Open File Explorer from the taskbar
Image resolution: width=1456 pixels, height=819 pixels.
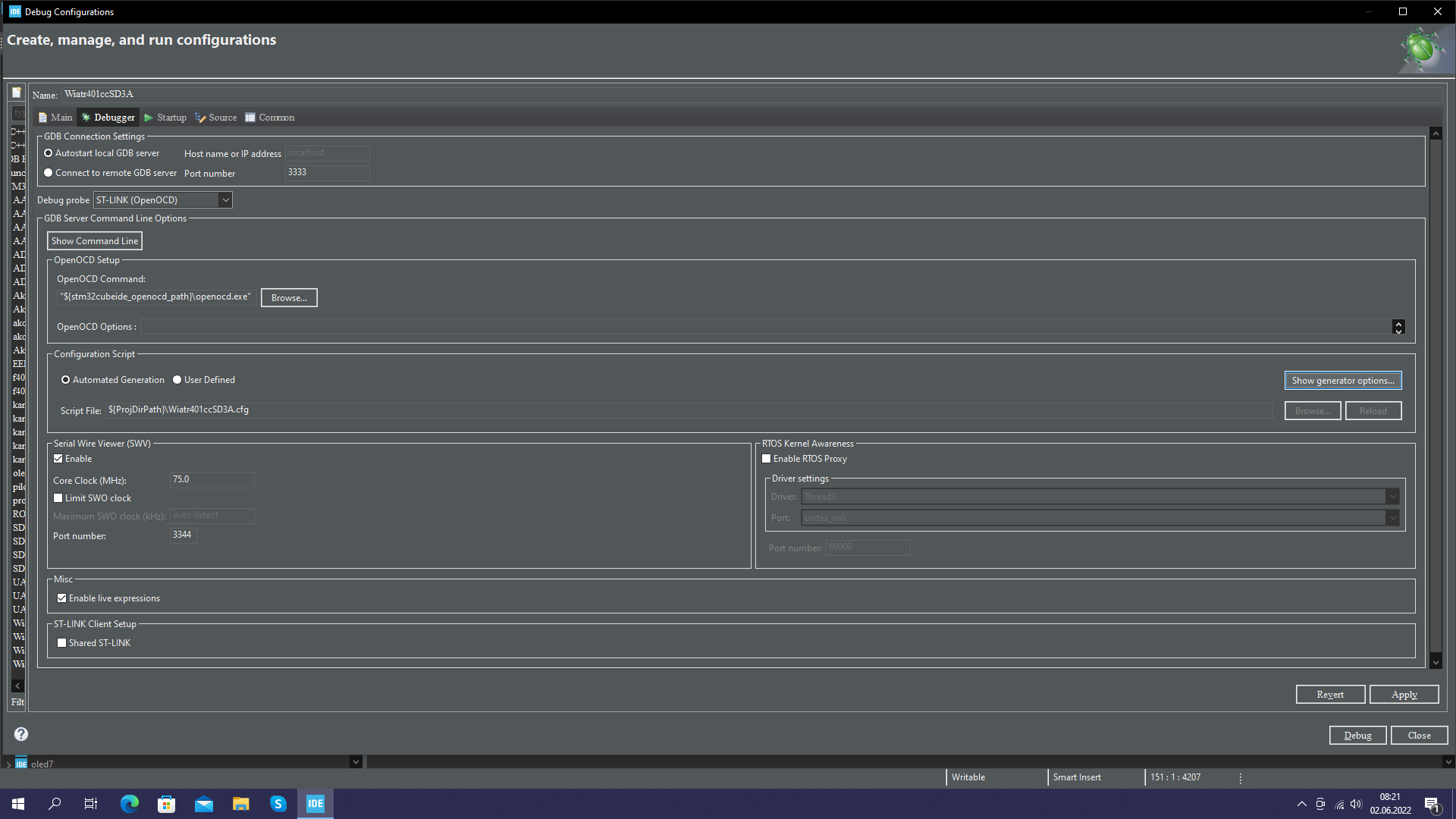tap(240, 804)
